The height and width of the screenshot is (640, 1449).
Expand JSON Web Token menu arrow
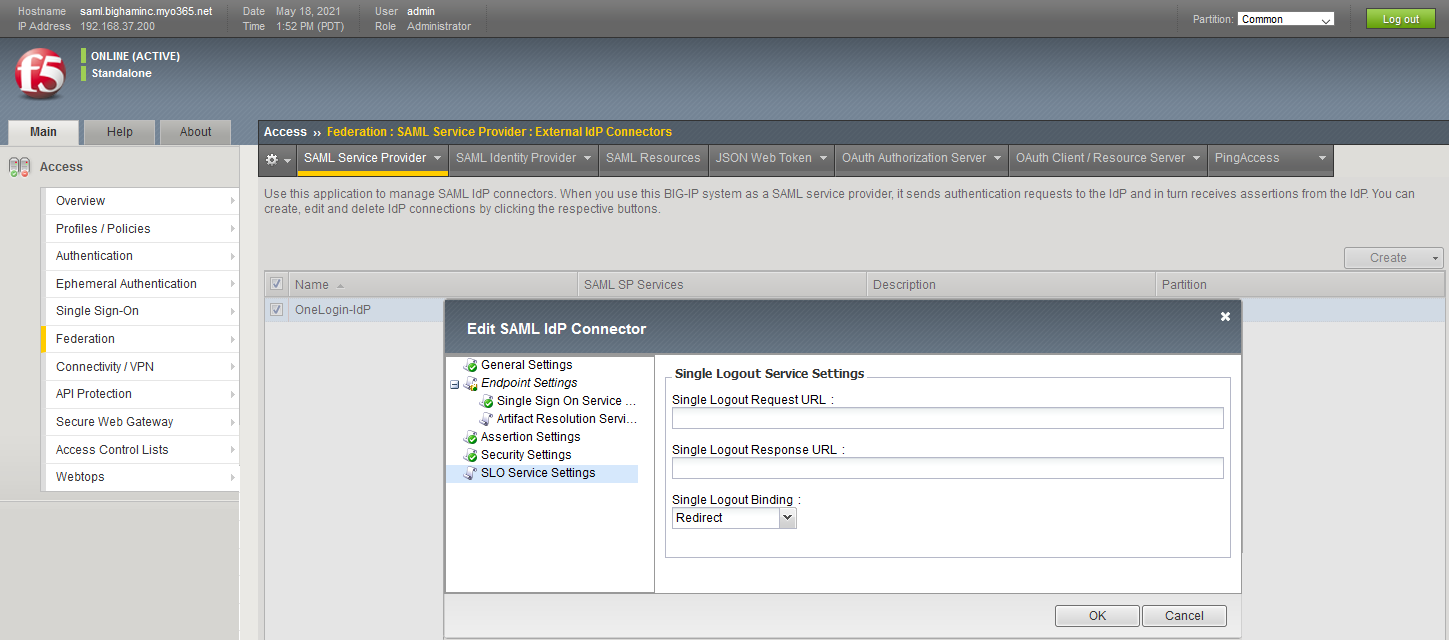(x=823, y=158)
